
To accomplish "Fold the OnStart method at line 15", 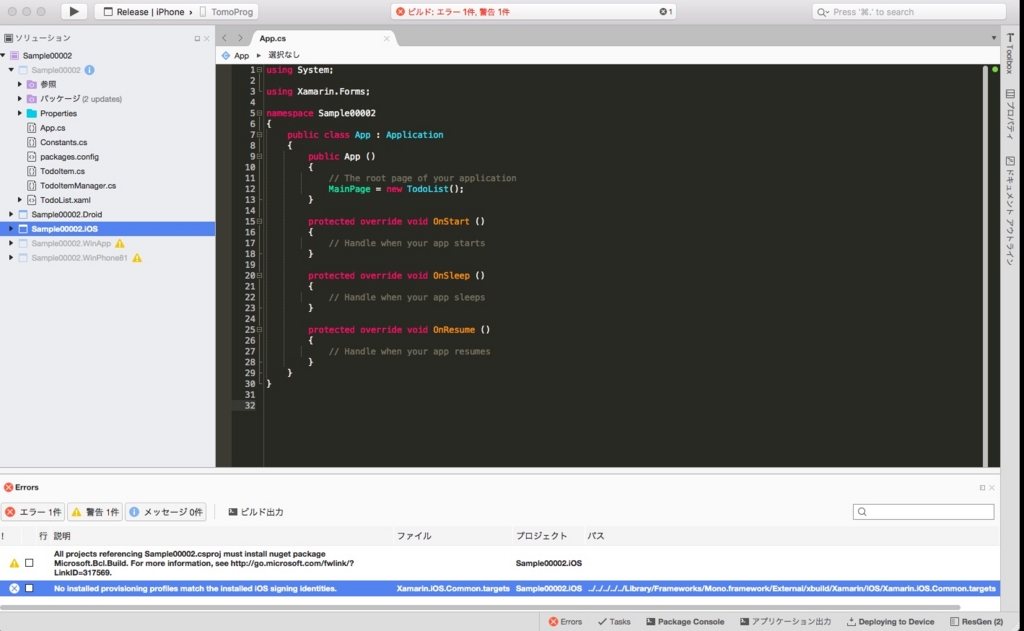I will coord(259,221).
